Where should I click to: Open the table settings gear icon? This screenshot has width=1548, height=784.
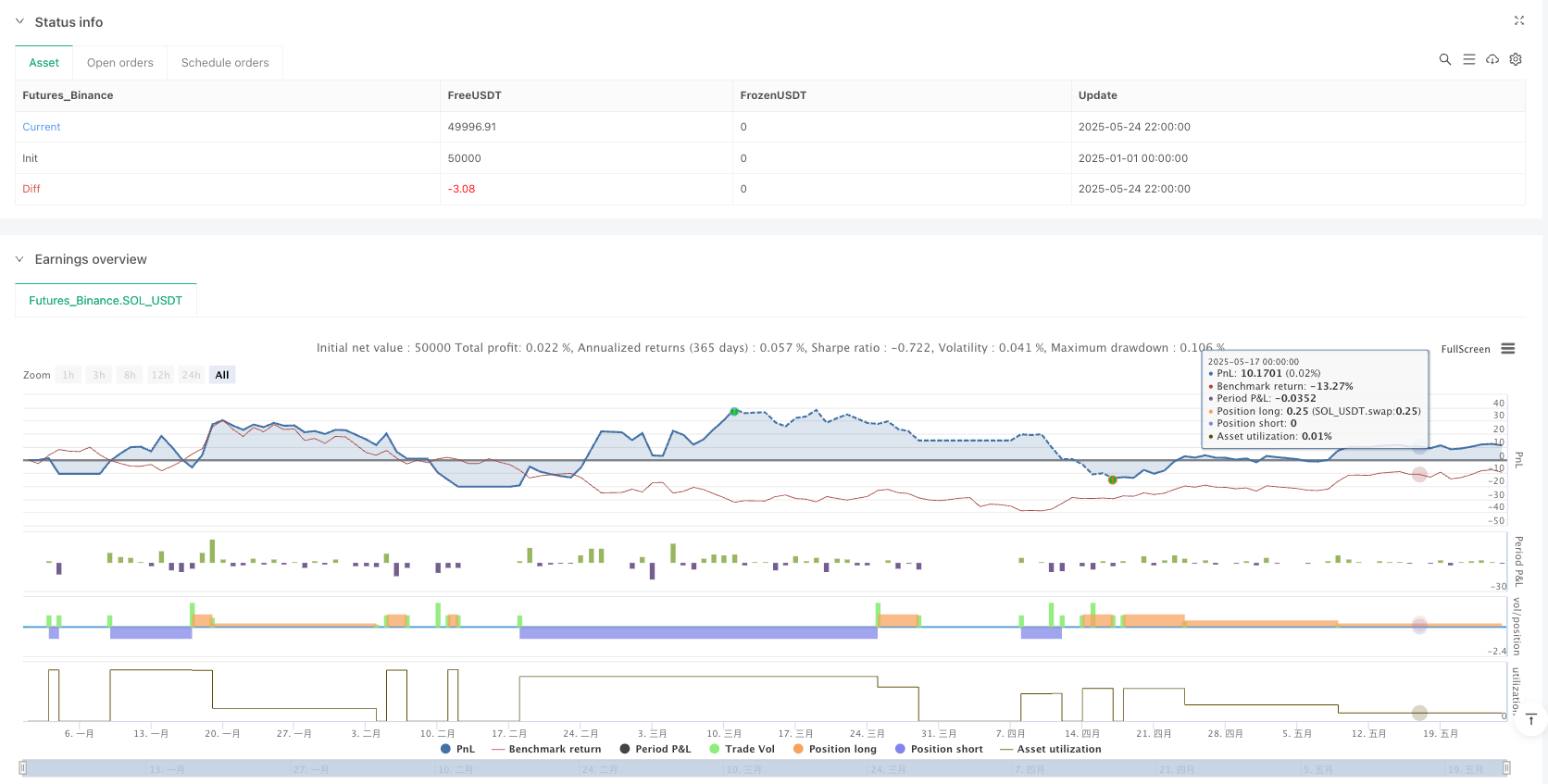point(1516,59)
